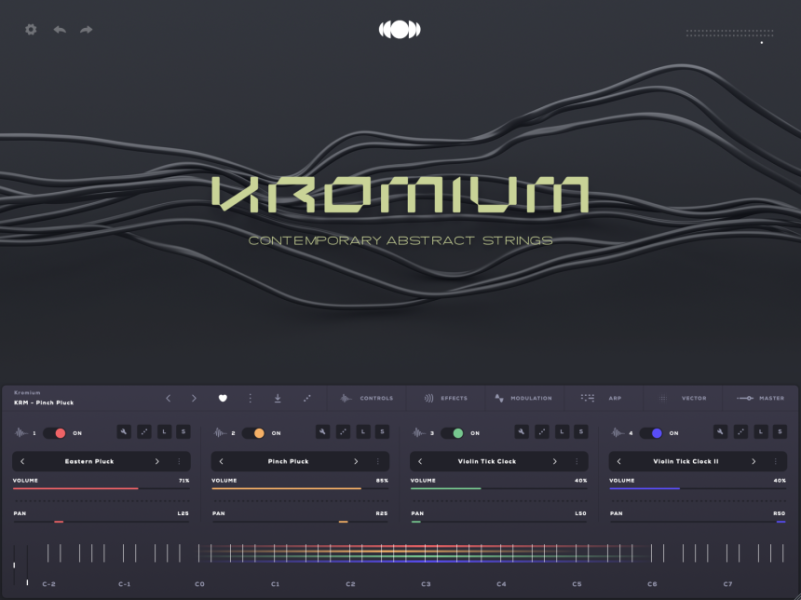Click the undo arrow icon
The image size is (801, 600).
(60, 30)
